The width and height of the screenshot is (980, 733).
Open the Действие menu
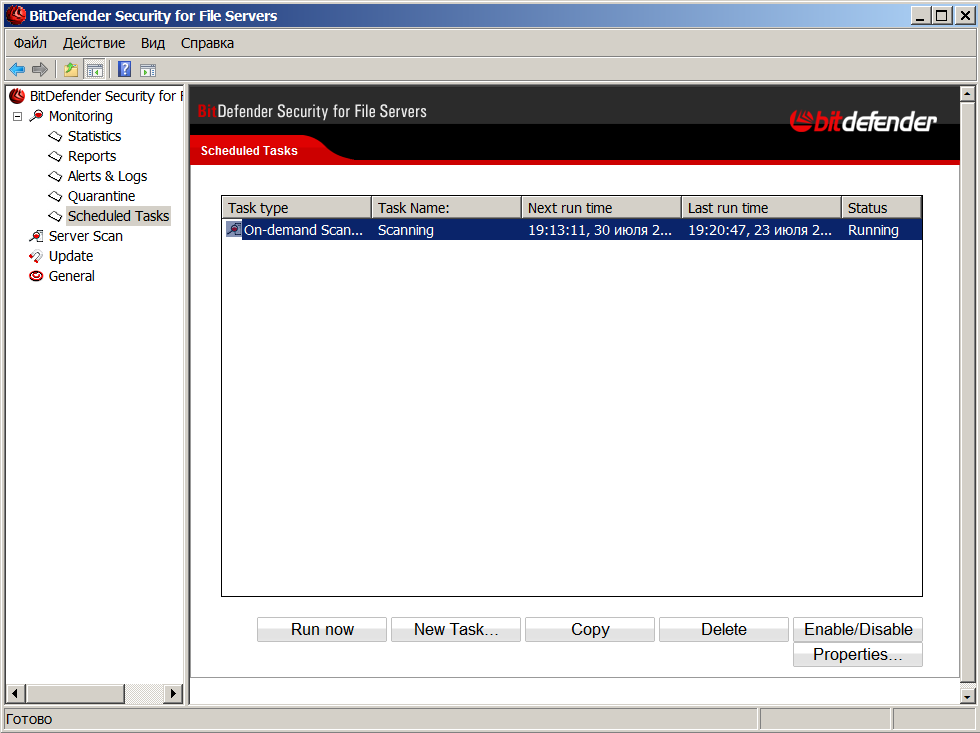(x=94, y=43)
